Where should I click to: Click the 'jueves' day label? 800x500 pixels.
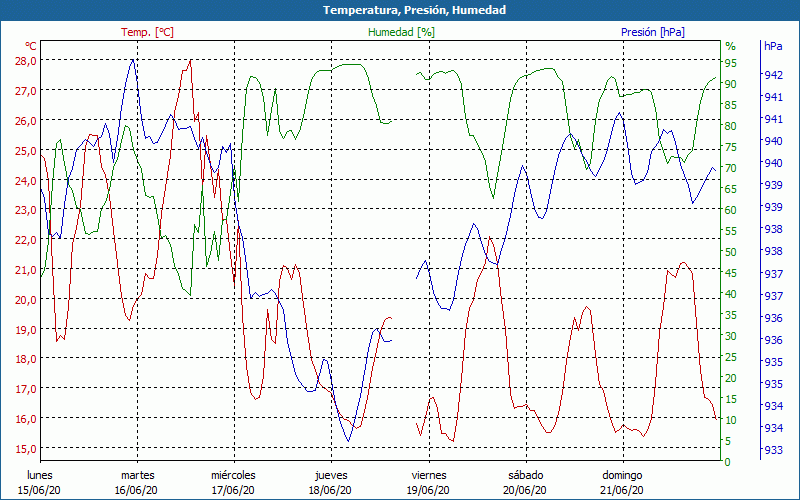point(331,475)
